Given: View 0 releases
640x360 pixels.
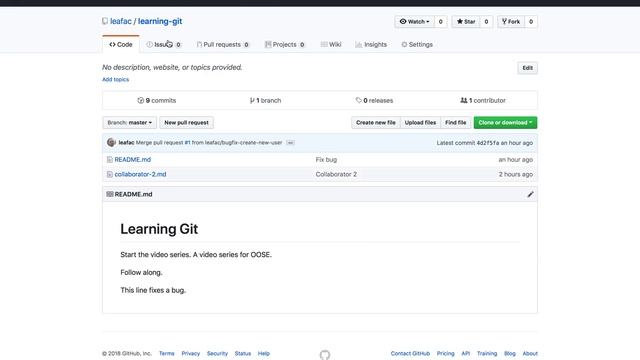Looking at the screenshot, I should pyautogui.click(x=374, y=100).
